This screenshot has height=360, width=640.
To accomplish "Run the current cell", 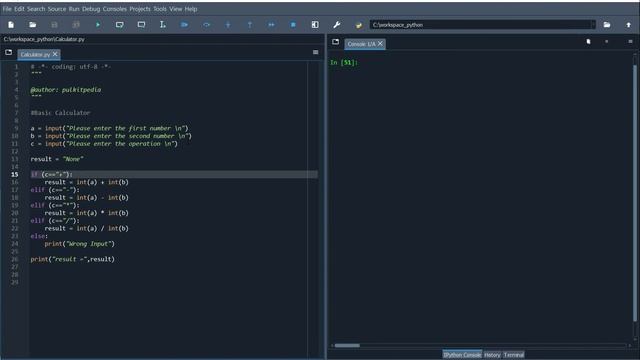I will click(x=120, y=25).
